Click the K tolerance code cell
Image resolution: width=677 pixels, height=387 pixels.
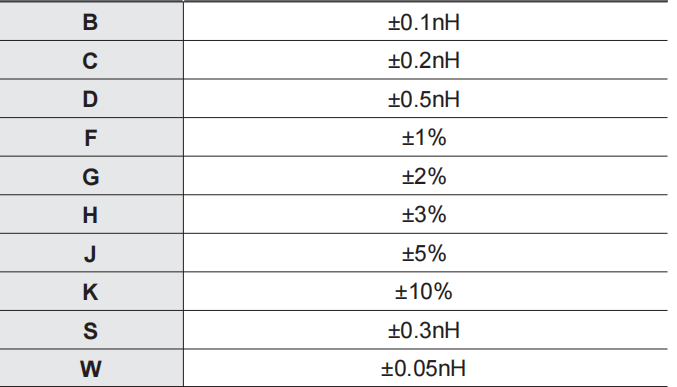91,292
